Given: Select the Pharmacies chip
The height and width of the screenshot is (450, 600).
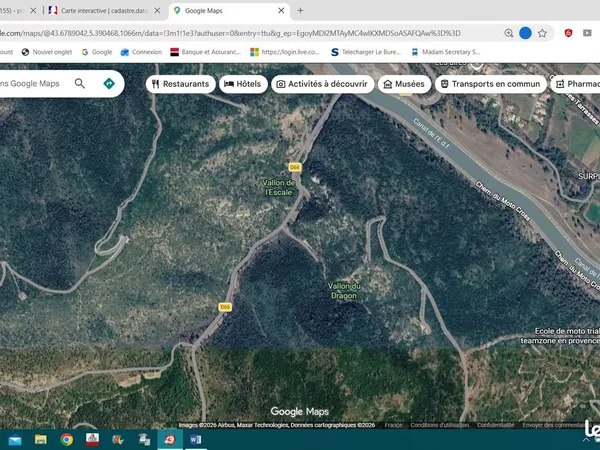Looking at the screenshot, I should 576,84.
